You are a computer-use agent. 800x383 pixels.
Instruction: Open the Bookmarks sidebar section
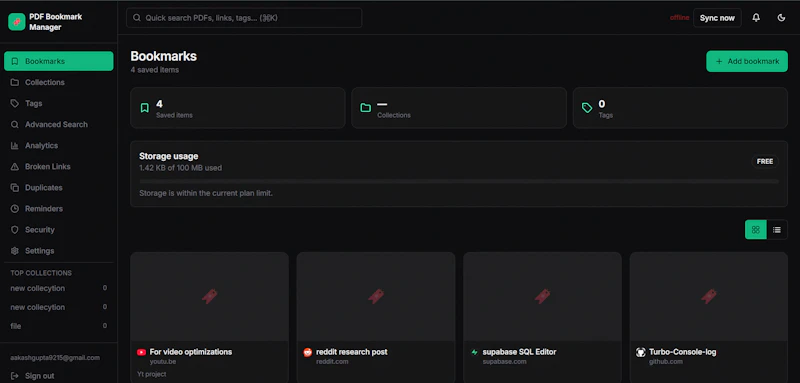tap(59, 61)
